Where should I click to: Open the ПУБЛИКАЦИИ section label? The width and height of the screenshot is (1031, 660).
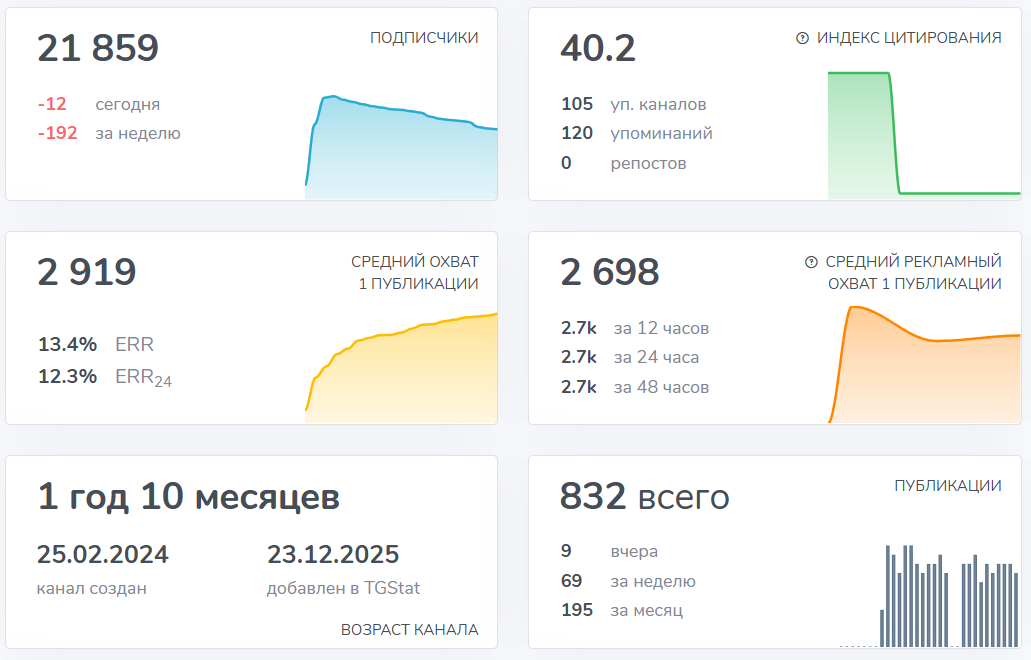pyautogui.click(x=948, y=485)
